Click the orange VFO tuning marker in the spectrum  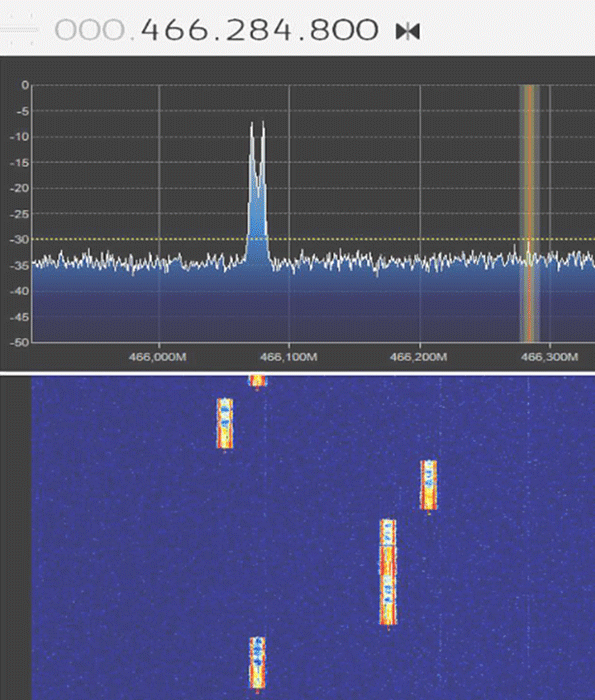529,213
